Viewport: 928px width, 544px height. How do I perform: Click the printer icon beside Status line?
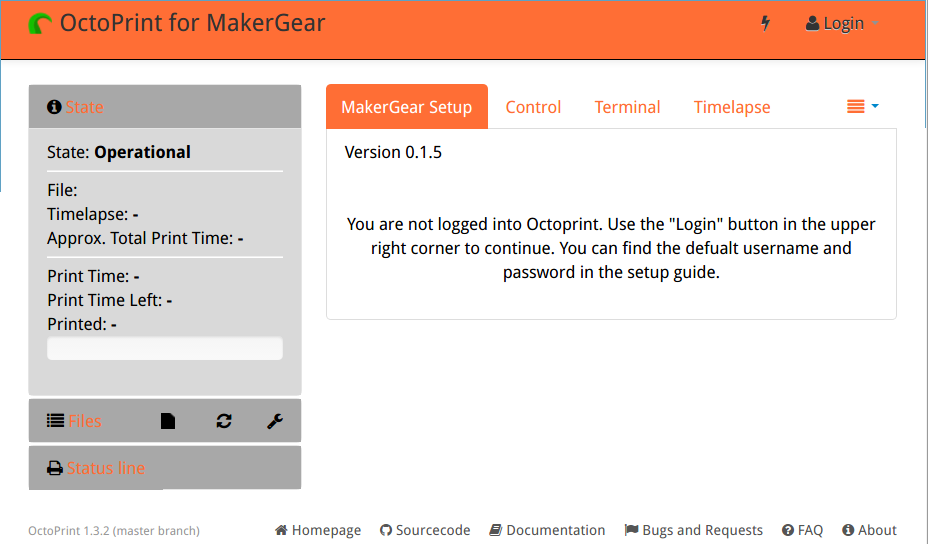coord(55,468)
